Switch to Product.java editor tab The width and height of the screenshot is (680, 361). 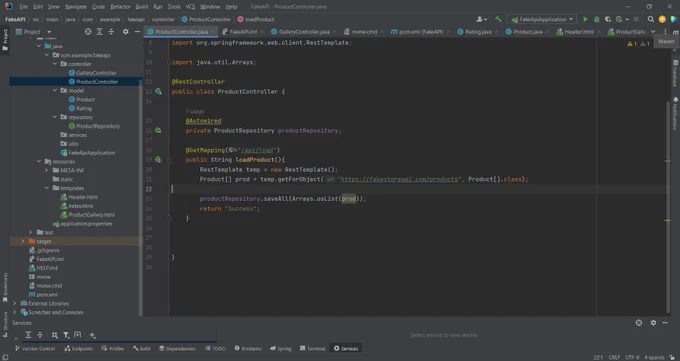(526, 32)
